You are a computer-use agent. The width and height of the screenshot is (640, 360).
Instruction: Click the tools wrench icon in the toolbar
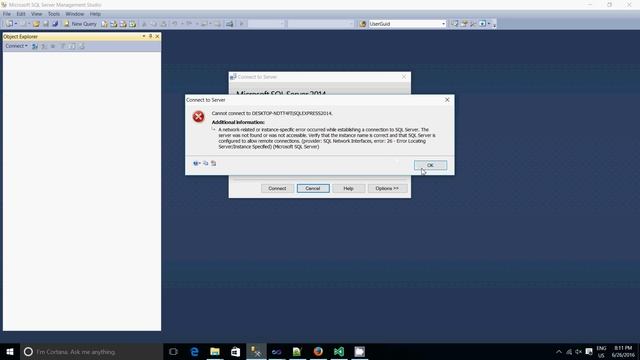[473, 24]
